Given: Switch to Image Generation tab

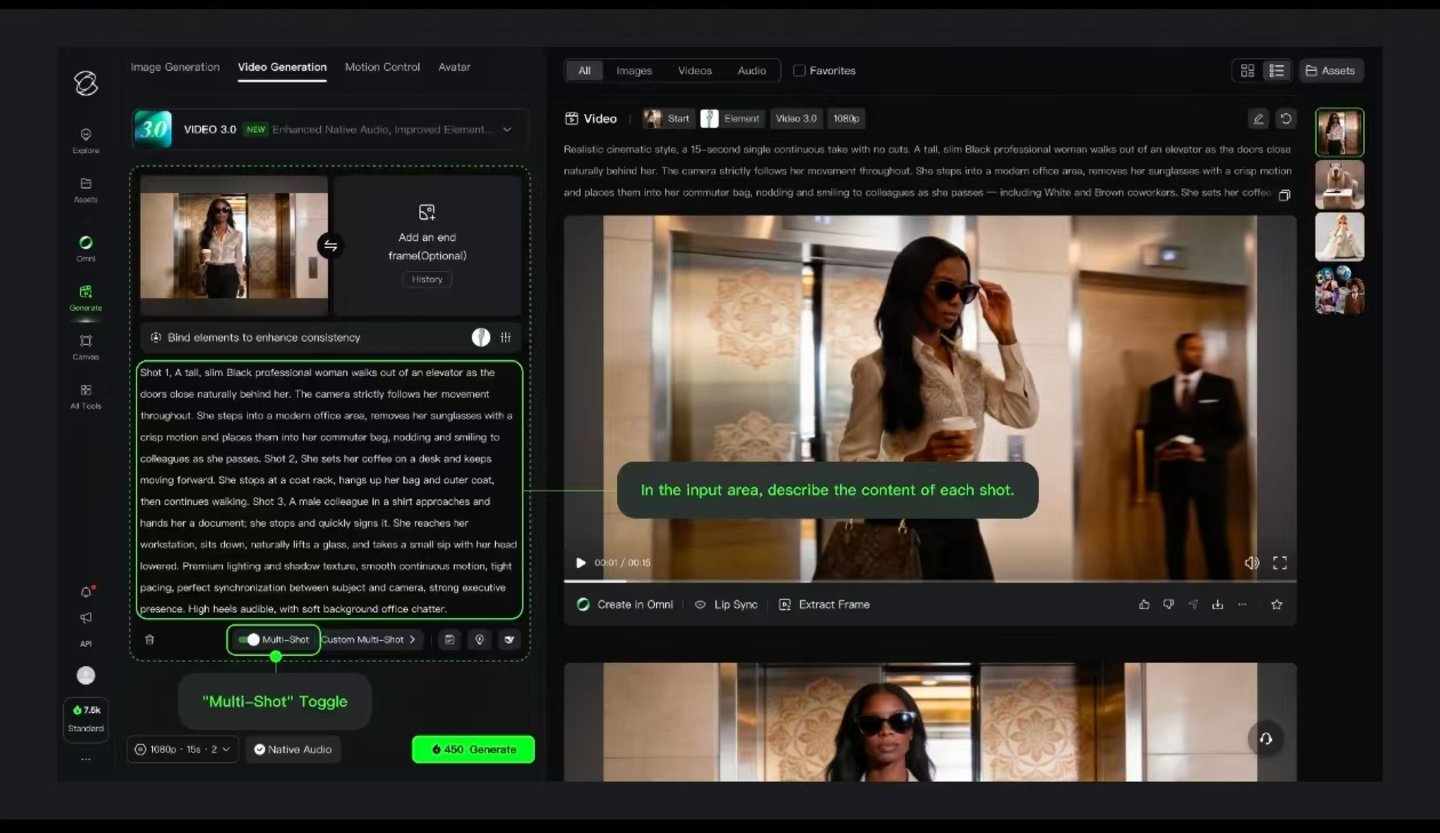Looking at the screenshot, I should pyautogui.click(x=175, y=67).
